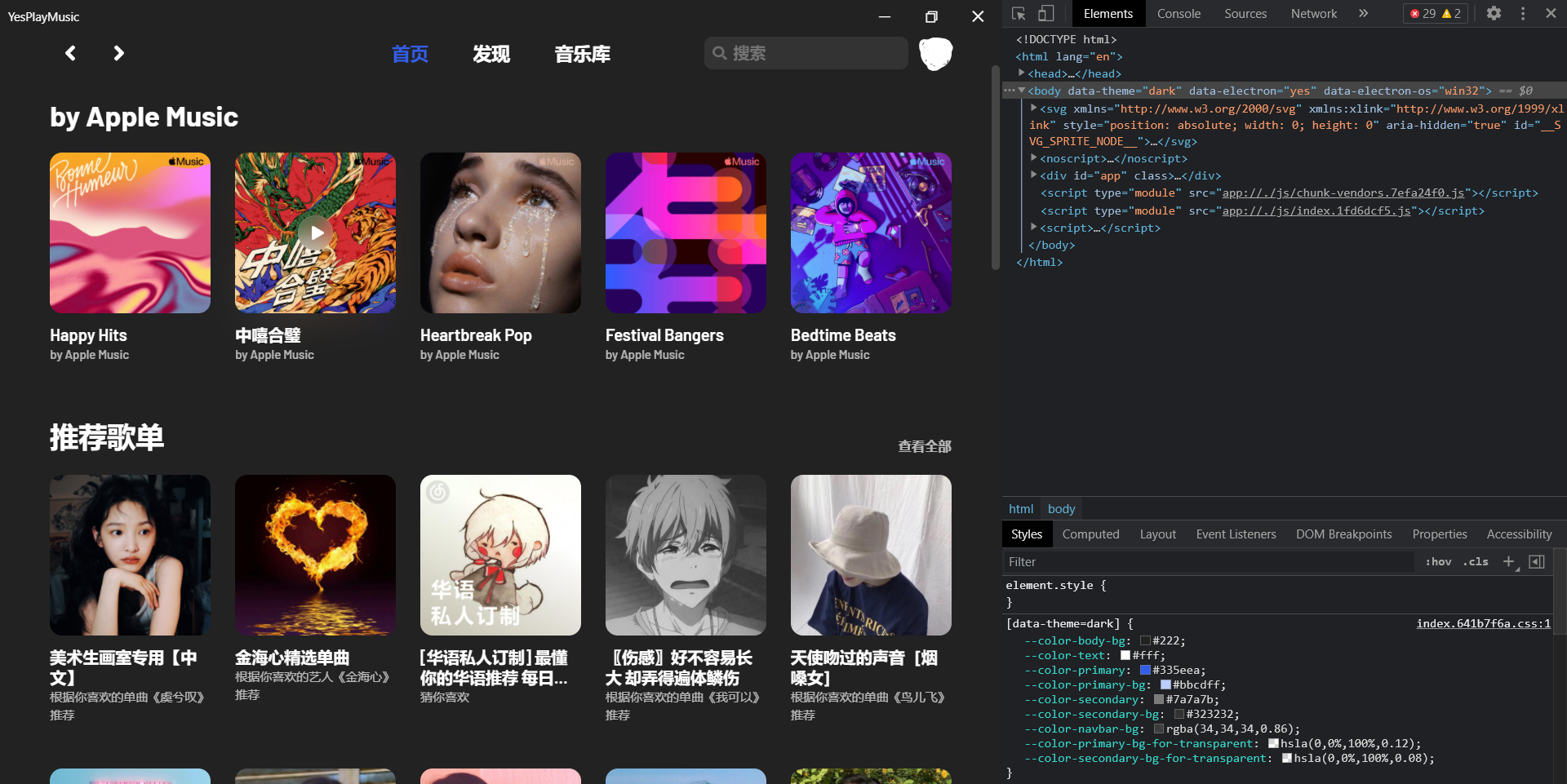This screenshot has height=784, width=1567.
Task: Click the --color-secondary-bg #323232 swatch
Action: [1179, 714]
